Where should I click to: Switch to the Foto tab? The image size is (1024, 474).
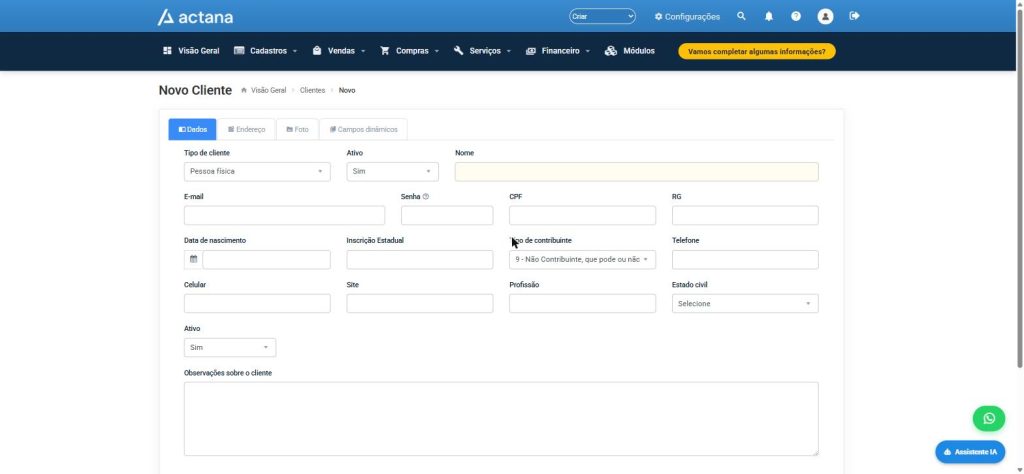pyautogui.click(x=297, y=129)
